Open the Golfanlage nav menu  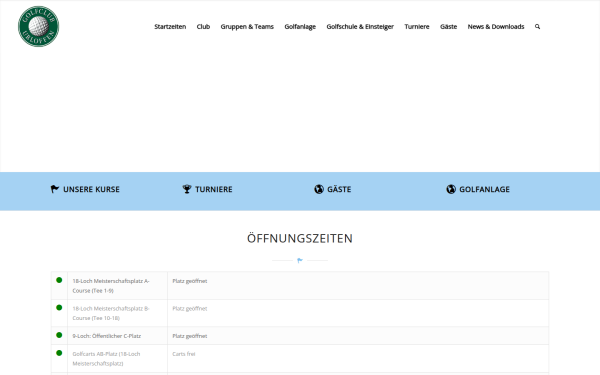tap(300, 26)
